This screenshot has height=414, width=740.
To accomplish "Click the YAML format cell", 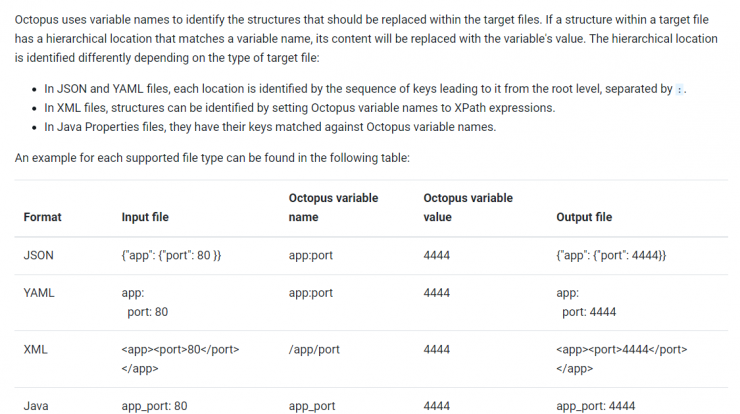I will pyautogui.click(x=39, y=293).
